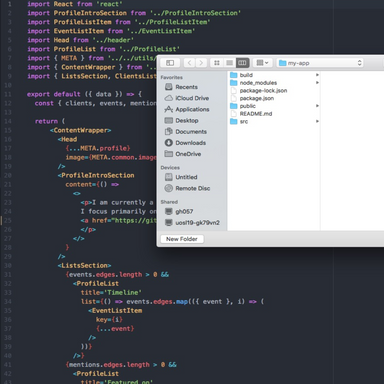Select the Untitled device
Image resolution: width=384 pixels, height=384 pixels.
tap(186, 177)
